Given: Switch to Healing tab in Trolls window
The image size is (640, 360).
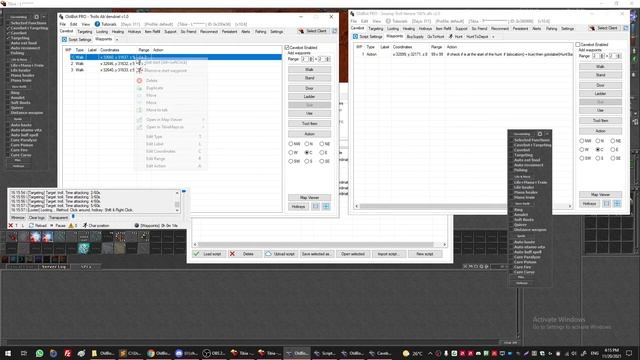Looking at the screenshot, I should coord(118,31).
